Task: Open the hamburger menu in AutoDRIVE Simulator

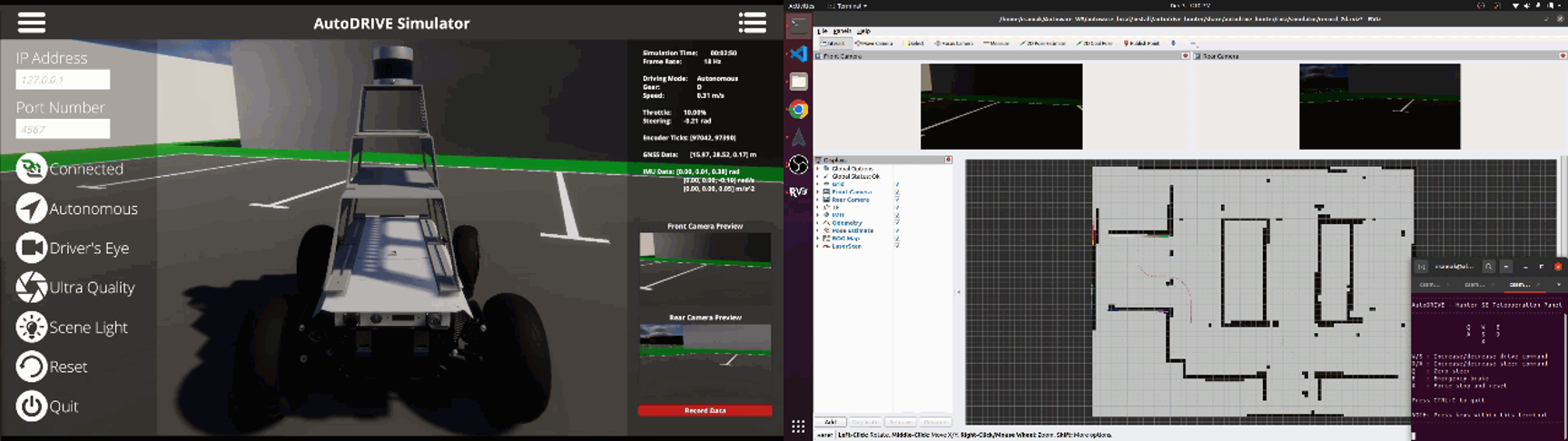Action: coord(31,23)
